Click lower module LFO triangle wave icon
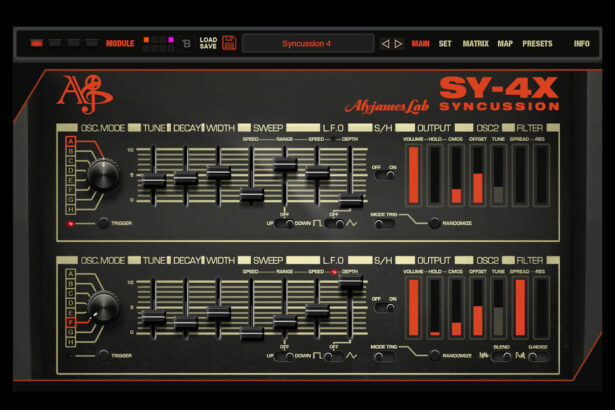Image resolution: width=615 pixels, height=410 pixels. tap(352, 355)
